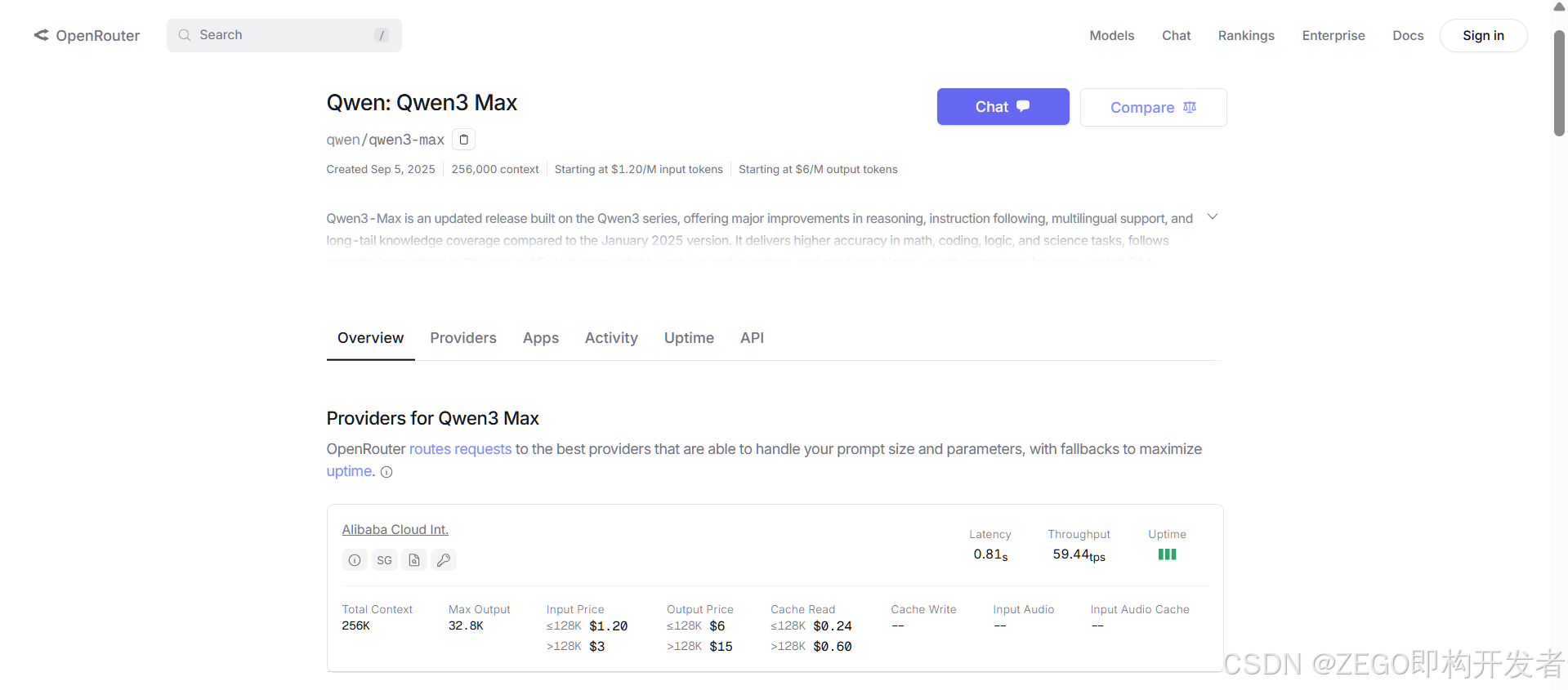Open Docs from the navigation
The width and height of the screenshot is (1568, 690).
(1408, 35)
